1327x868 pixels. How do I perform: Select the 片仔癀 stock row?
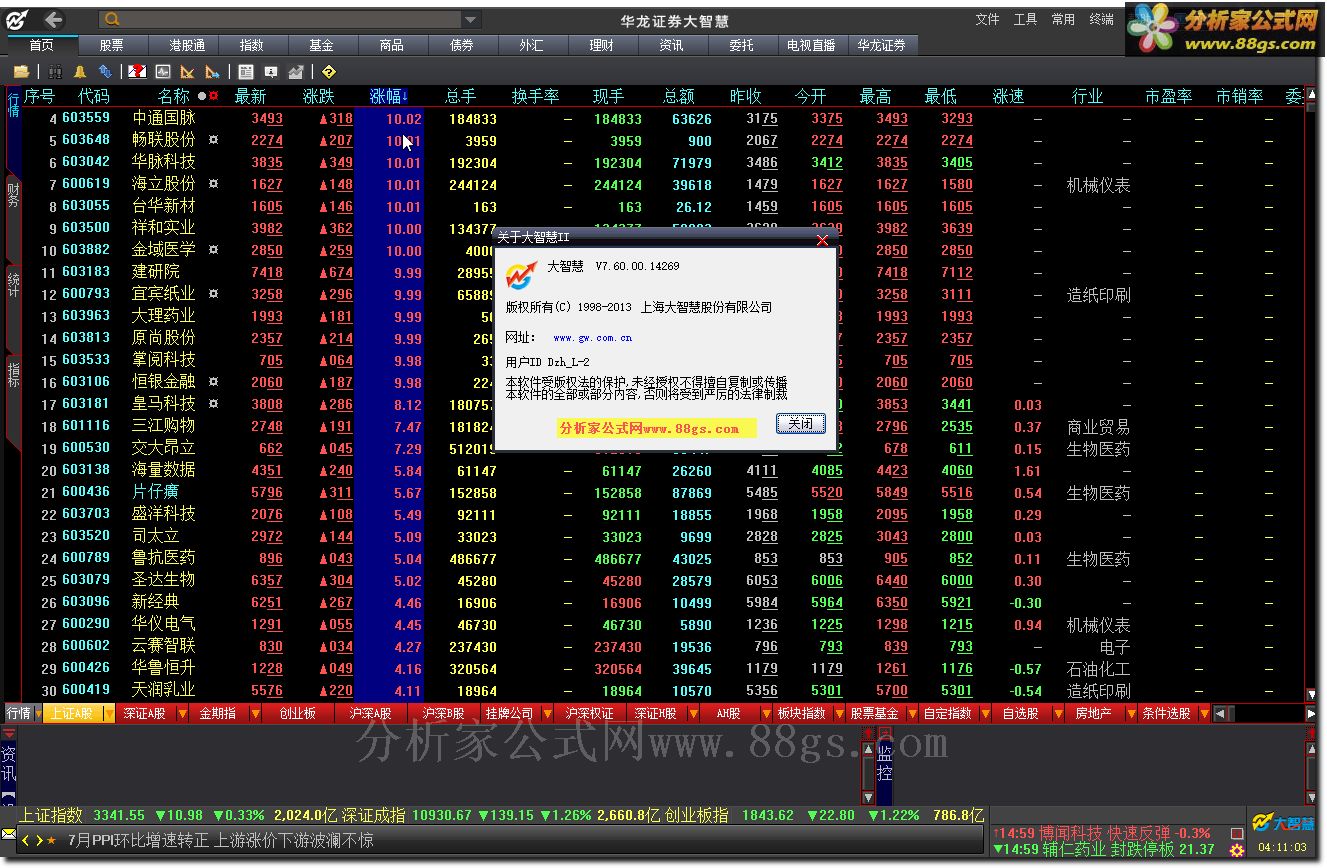[660, 492]
